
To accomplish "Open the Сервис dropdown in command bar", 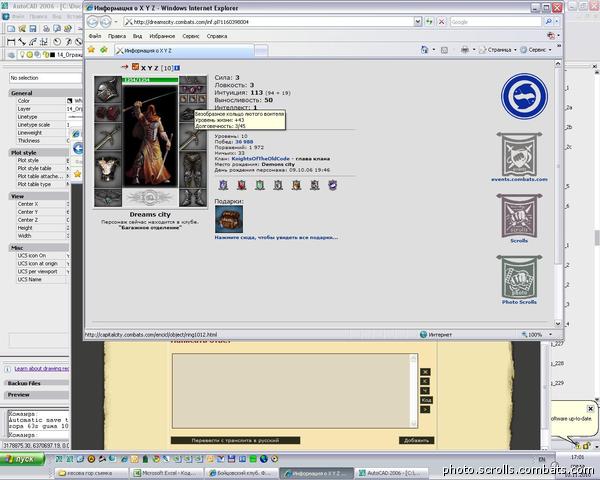I will [x=536, y=50].
